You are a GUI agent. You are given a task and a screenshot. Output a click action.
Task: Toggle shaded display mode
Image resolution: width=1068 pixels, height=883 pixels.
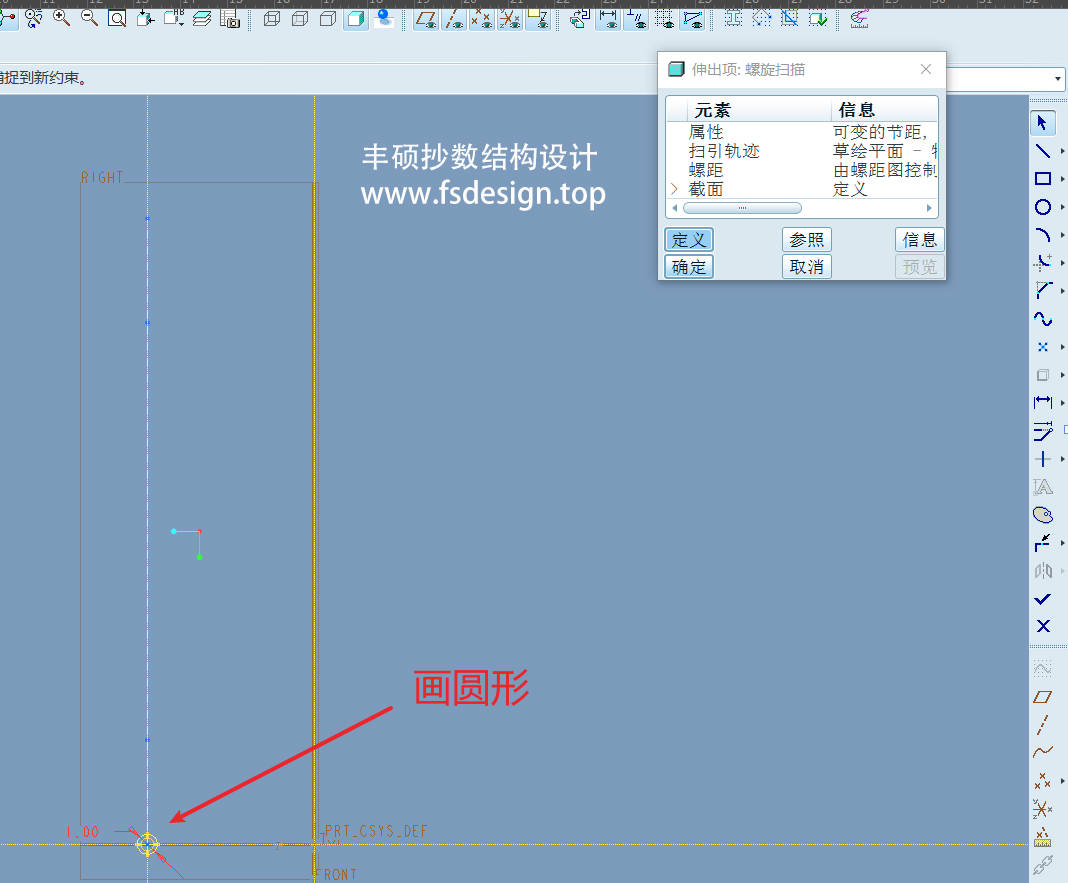pos(356,18)
